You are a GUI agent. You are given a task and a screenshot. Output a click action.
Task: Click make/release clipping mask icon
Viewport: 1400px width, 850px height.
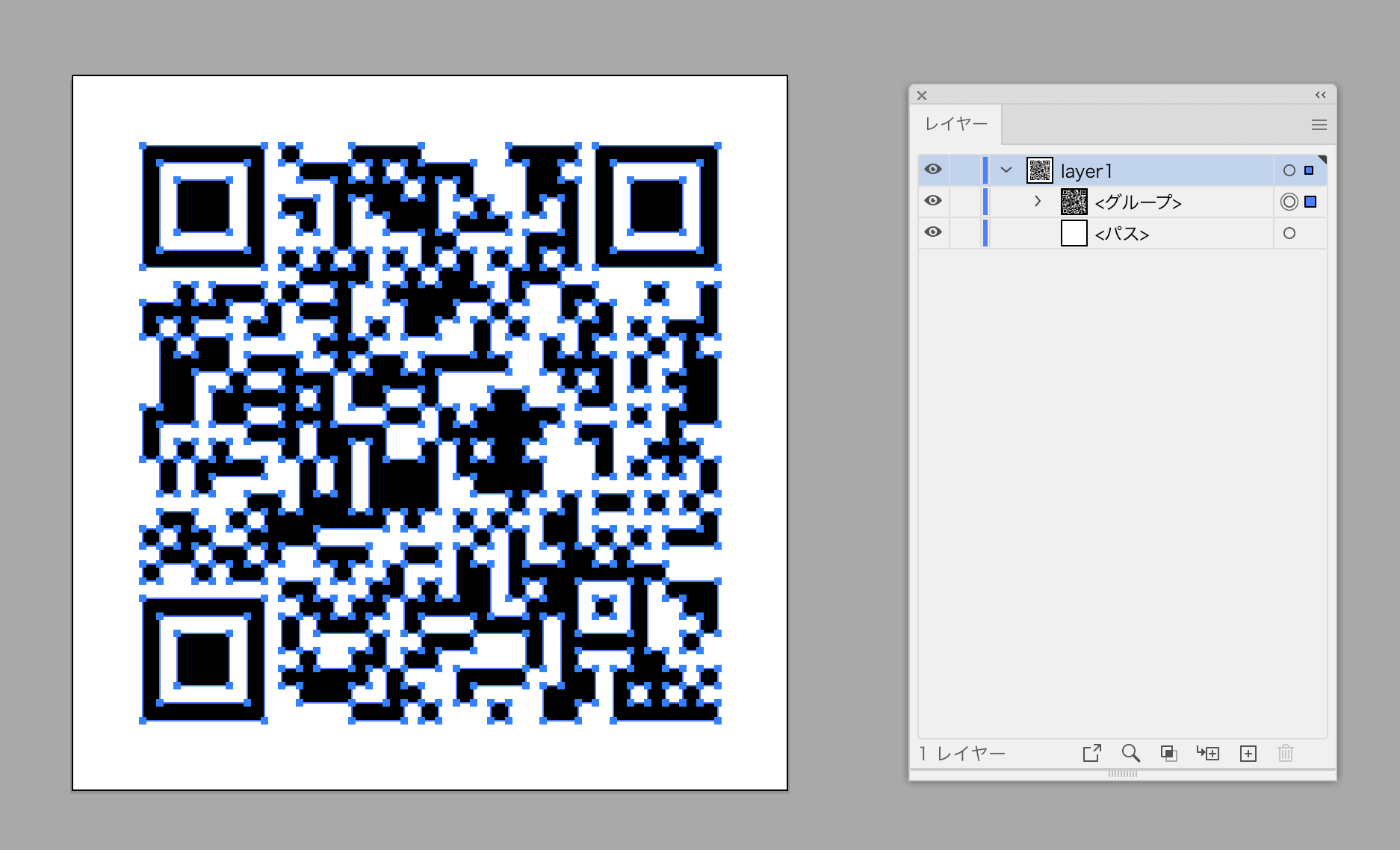tap(1169, 754)
